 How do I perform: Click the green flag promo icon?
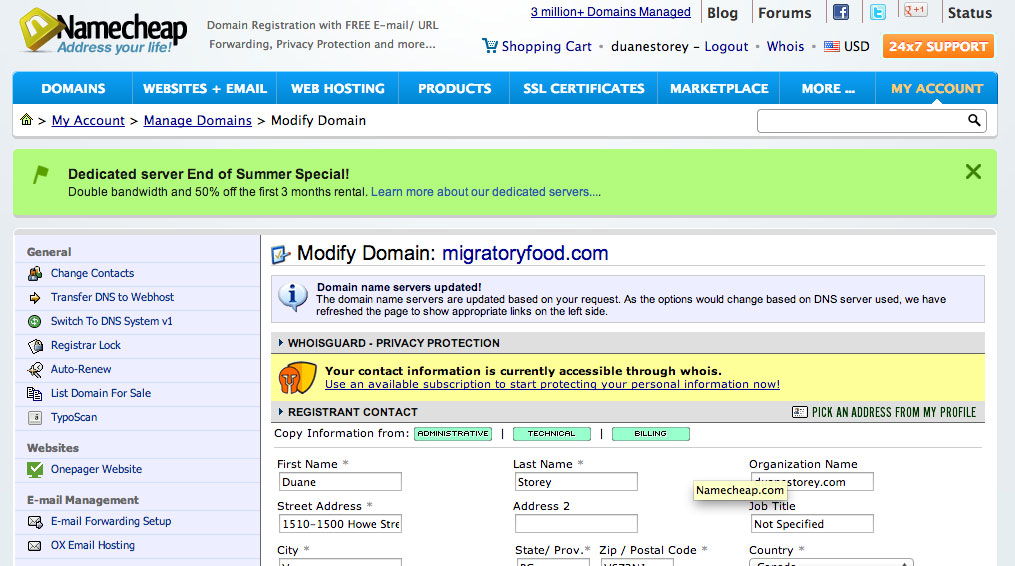(x=41, y=174)
